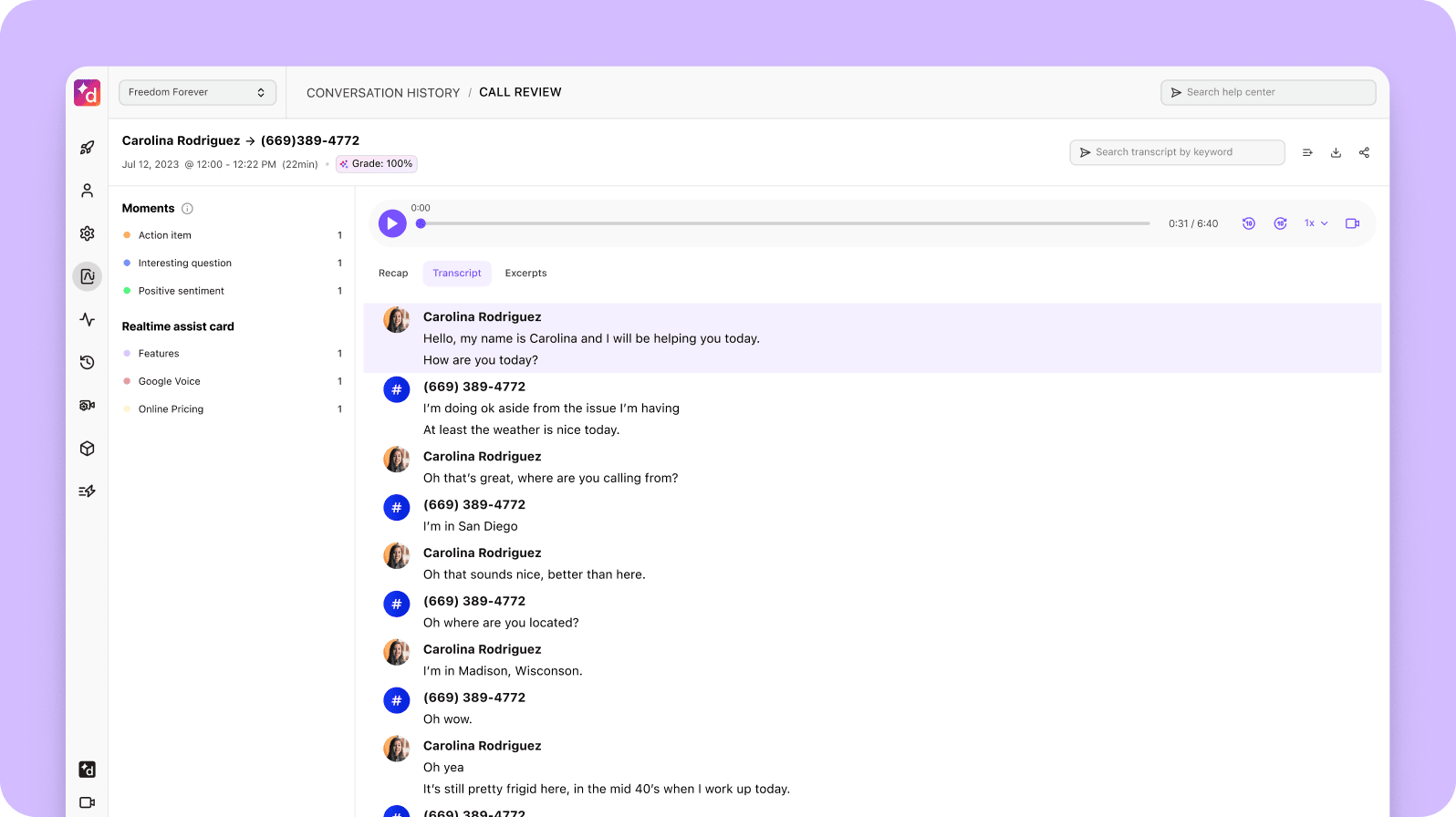Click the video camera icon at sidebar bottom
This screenshot has height=817, width=1456.
(87, 802)
